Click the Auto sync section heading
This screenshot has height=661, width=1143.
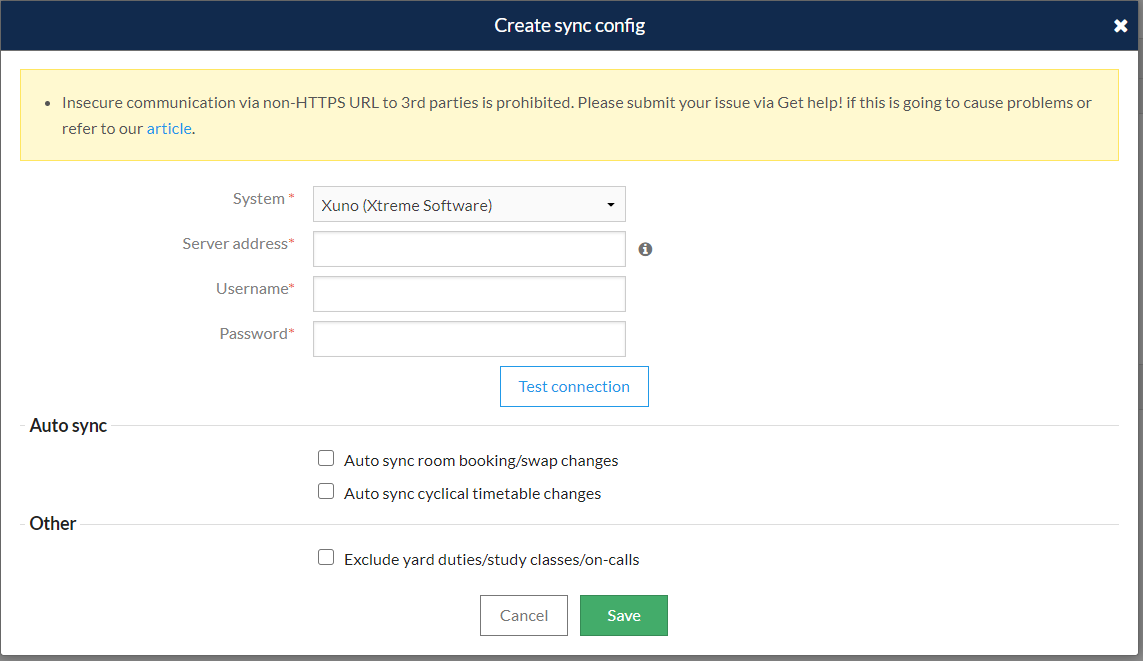(x=68, y=426)
